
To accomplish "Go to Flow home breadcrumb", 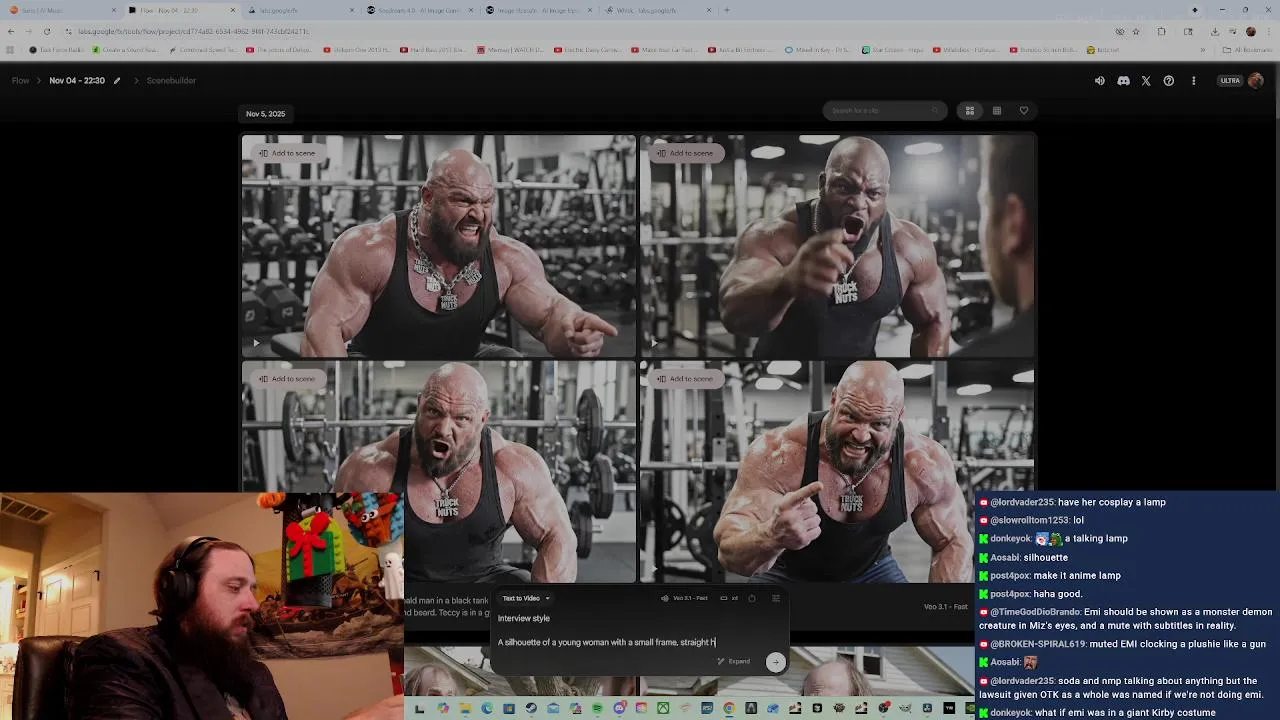I will point(20,80).
